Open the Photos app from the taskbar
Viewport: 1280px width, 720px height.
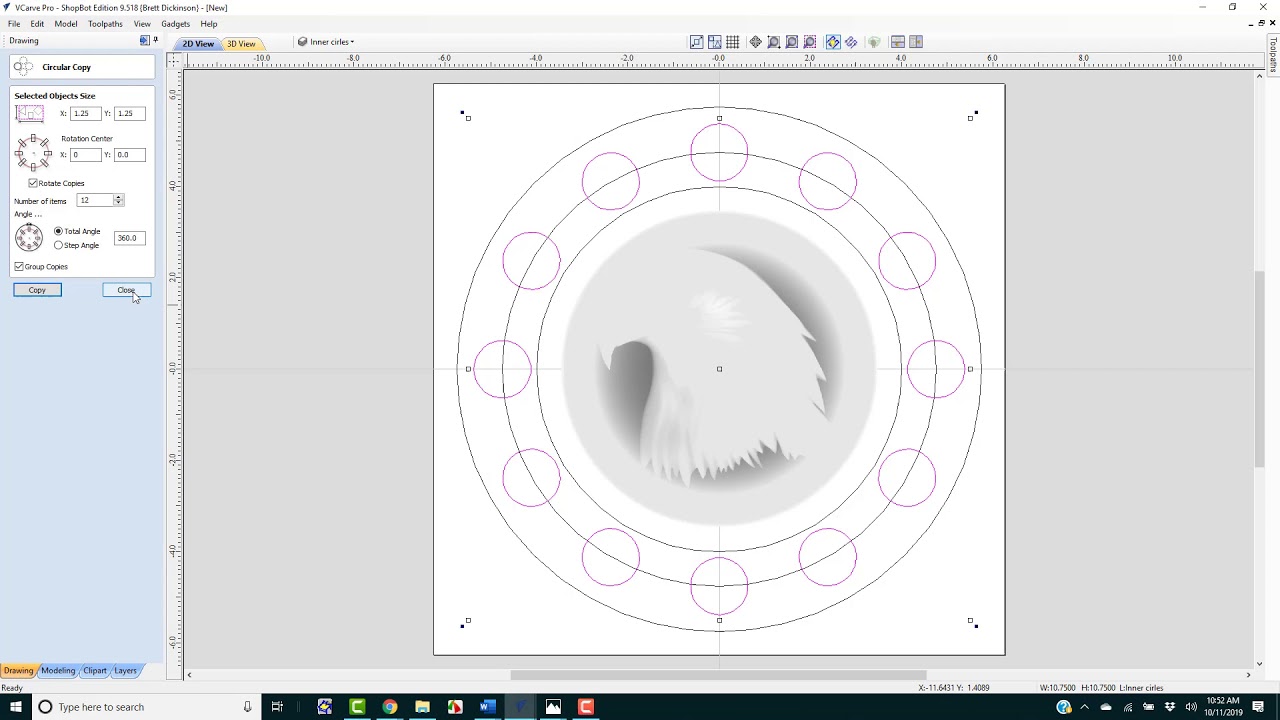553,707
